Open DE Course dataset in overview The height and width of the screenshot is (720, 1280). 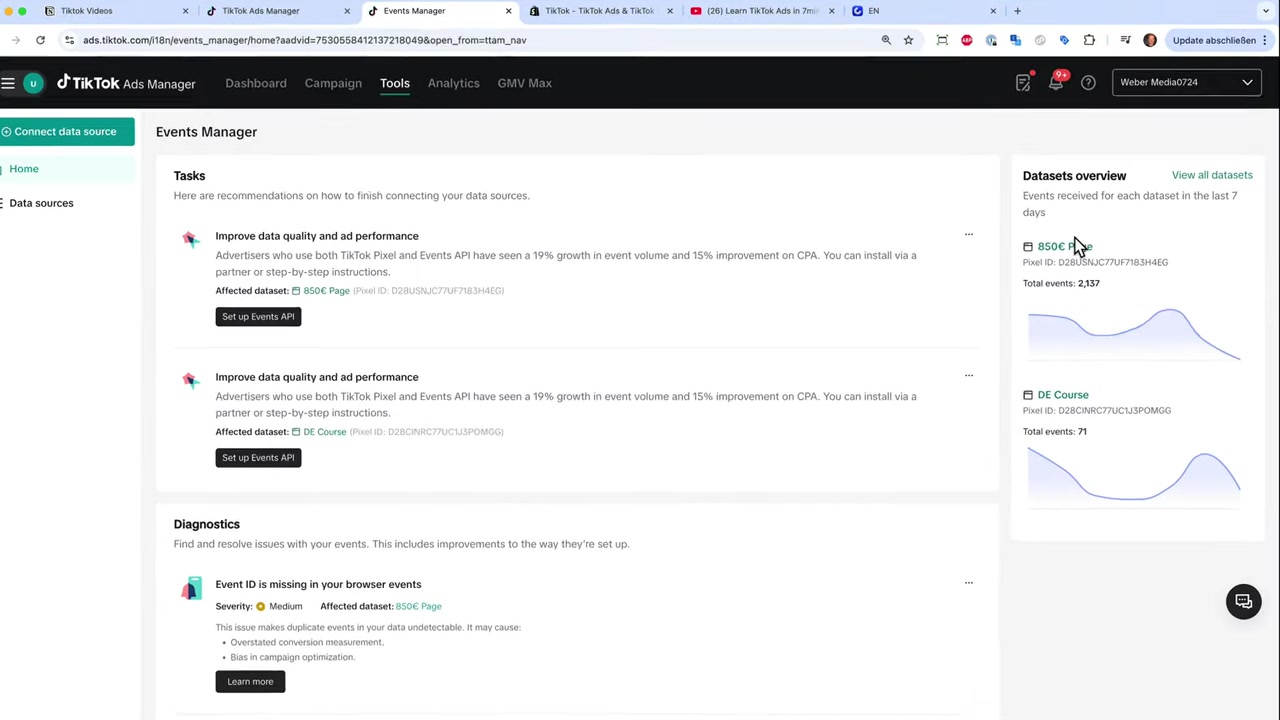1063,395
